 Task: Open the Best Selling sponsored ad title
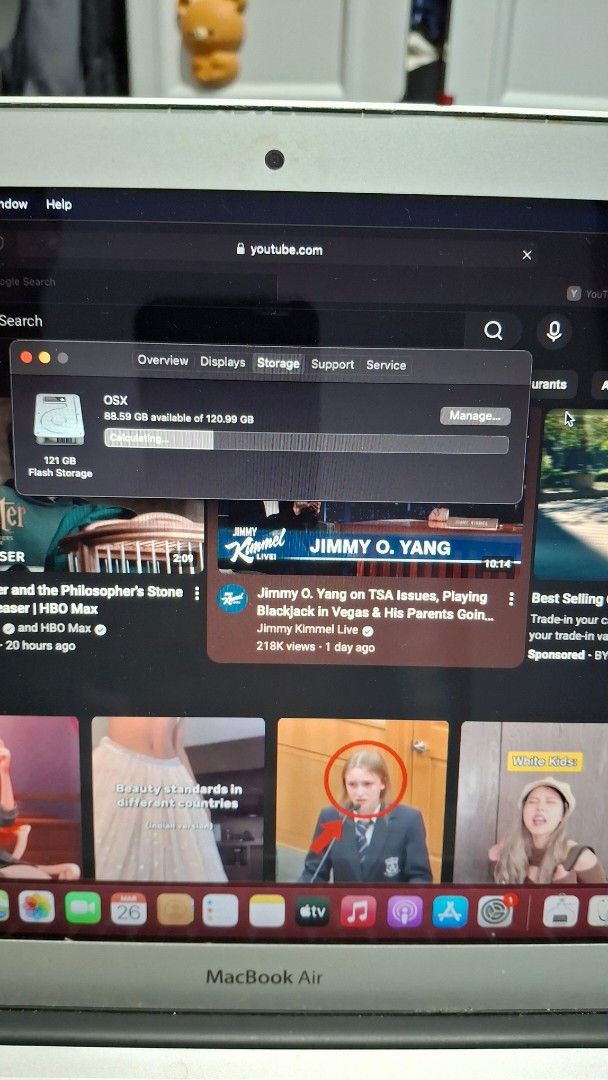(x=569, y=599)
